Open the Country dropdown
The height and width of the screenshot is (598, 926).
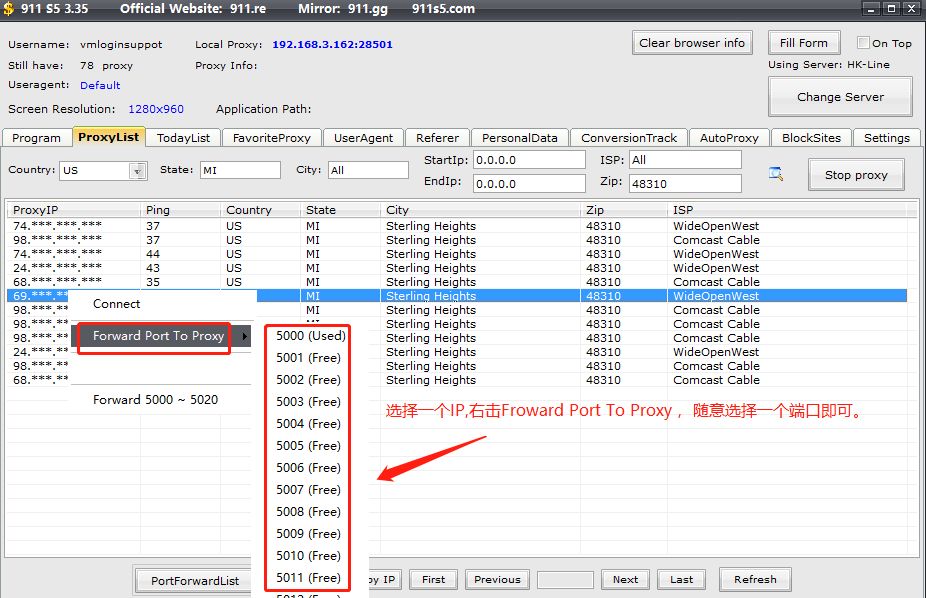coord(137,171)
